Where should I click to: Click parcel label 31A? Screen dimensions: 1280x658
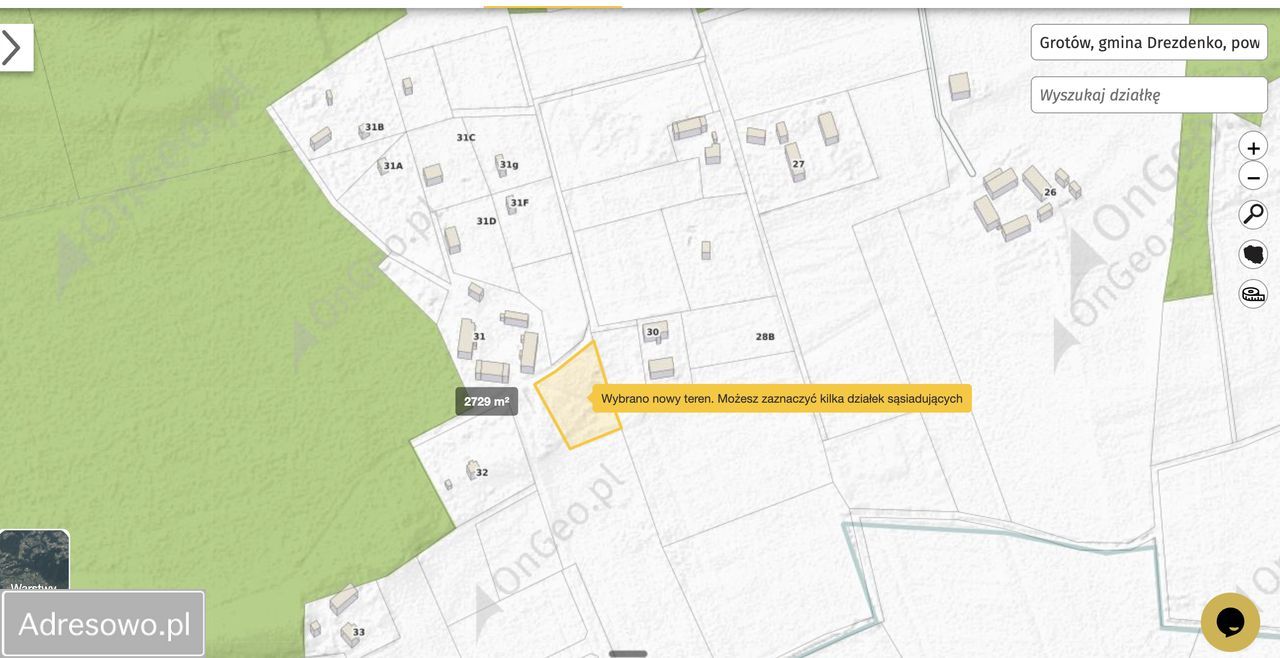point(393,166)
